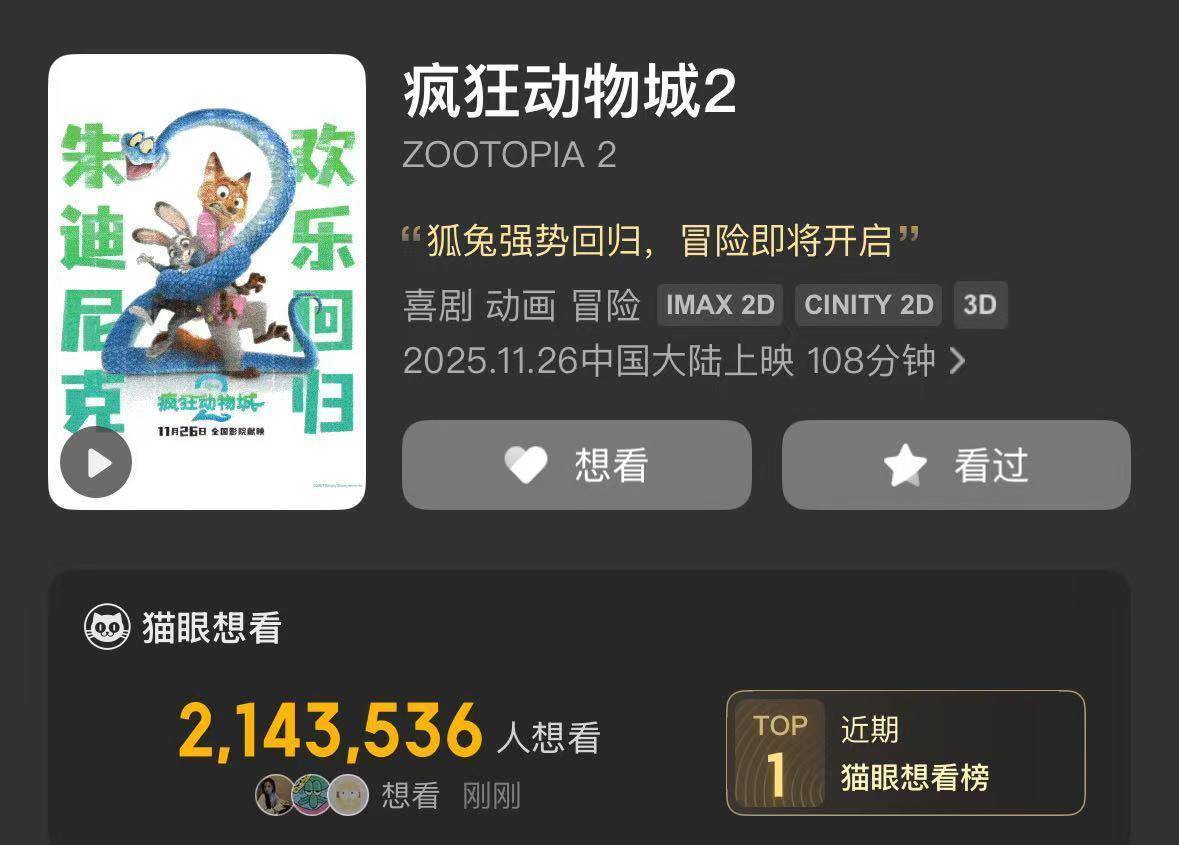
Task: Expand release details via the chevron arrow
Action: 957,361
